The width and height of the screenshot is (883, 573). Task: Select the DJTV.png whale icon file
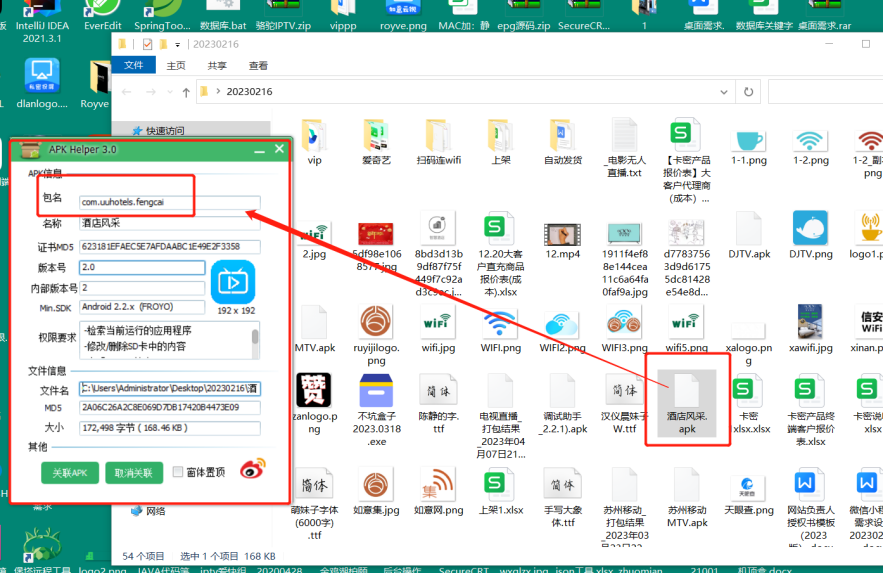tap(811, 235)
